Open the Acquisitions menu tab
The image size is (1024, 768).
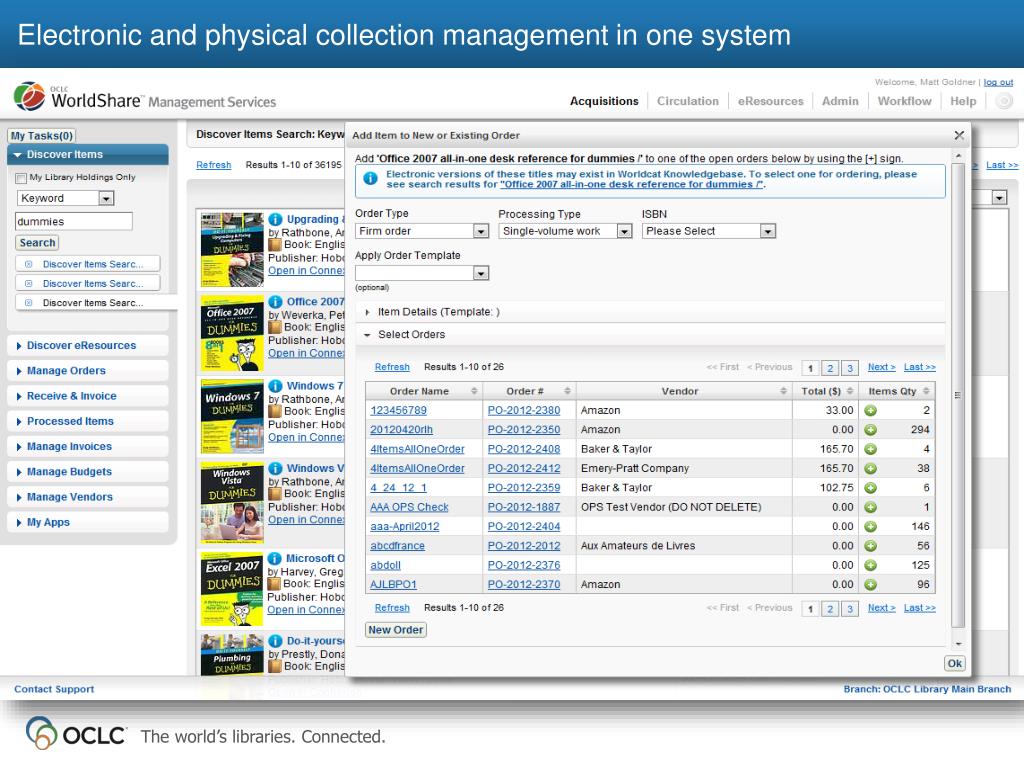coord(604,101)
